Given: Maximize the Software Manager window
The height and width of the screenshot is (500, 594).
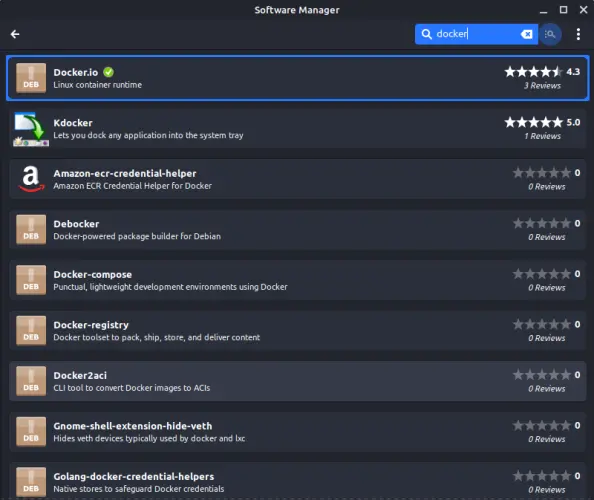Looking at the screenshot, I should coord(563,10).
